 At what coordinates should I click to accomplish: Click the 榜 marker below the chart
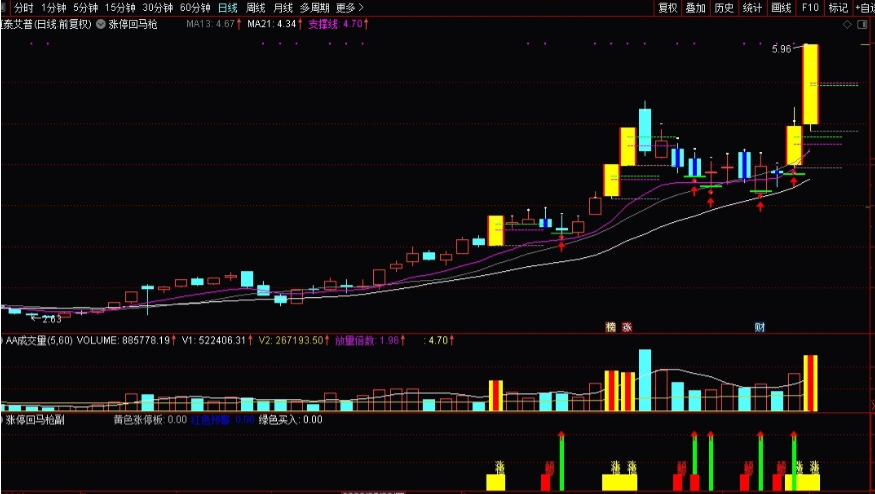tap(611, 327)
